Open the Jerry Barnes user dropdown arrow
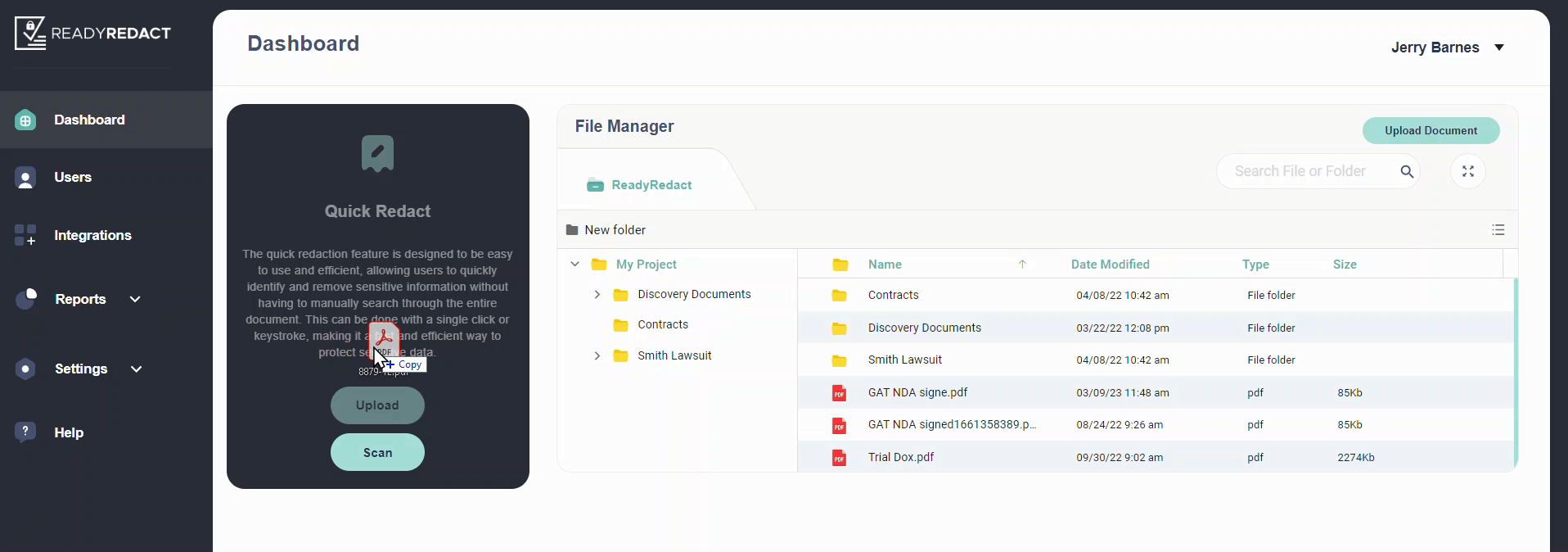This screenshot has width=1568, height=552. coord(1499,48)
